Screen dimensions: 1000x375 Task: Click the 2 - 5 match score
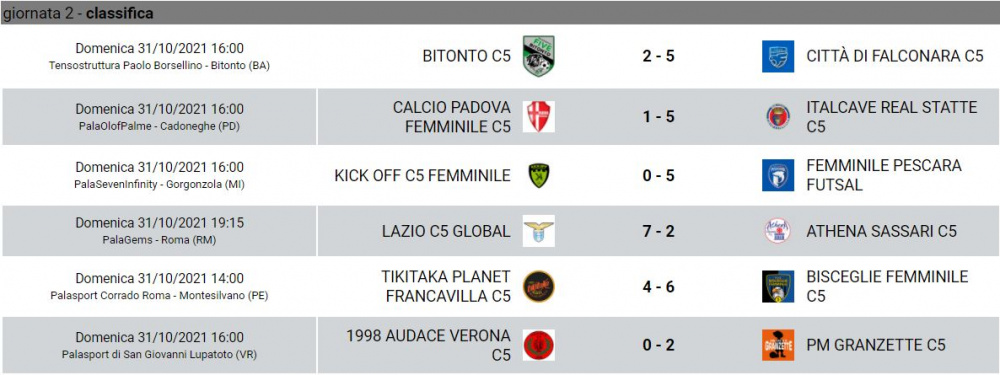pos(658,56)
